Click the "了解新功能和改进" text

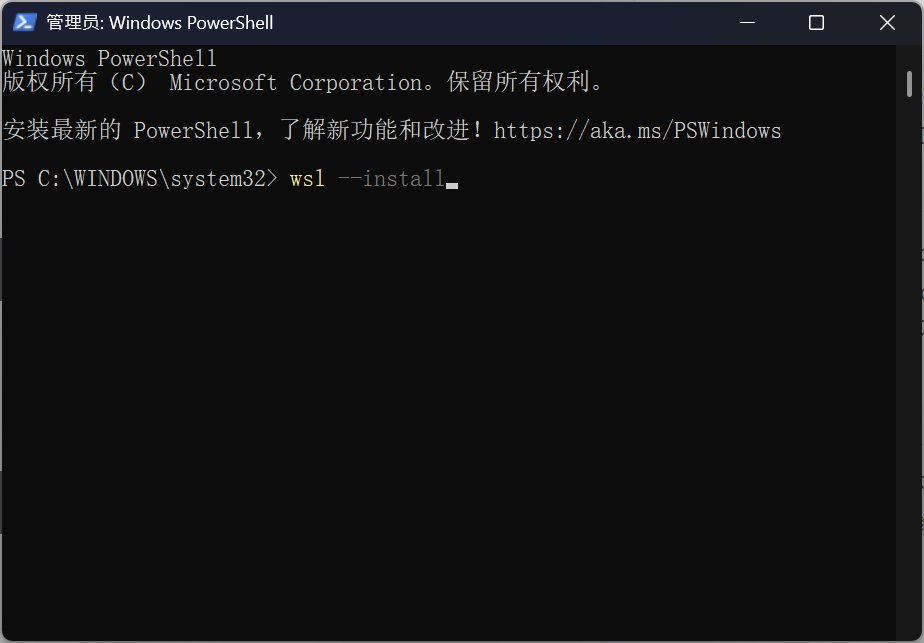click(x=374, y=131)
